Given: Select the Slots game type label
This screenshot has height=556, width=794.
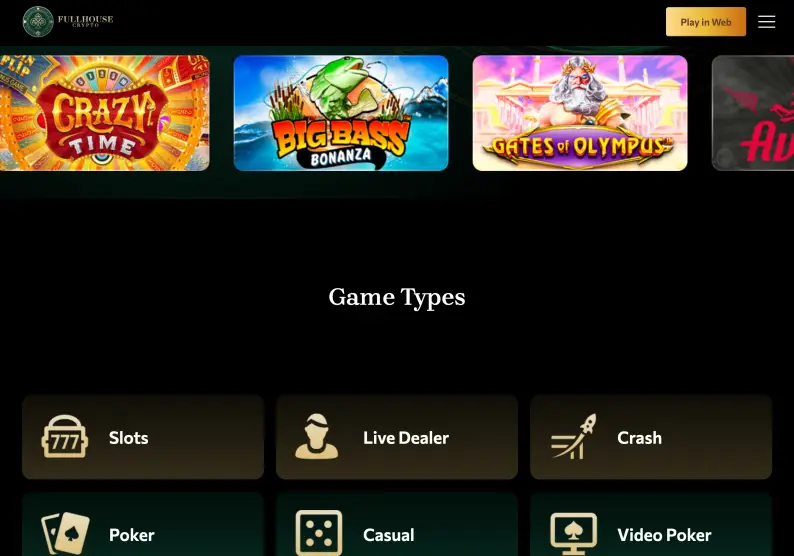Looking at the screenshot, I should click(129, 438).
